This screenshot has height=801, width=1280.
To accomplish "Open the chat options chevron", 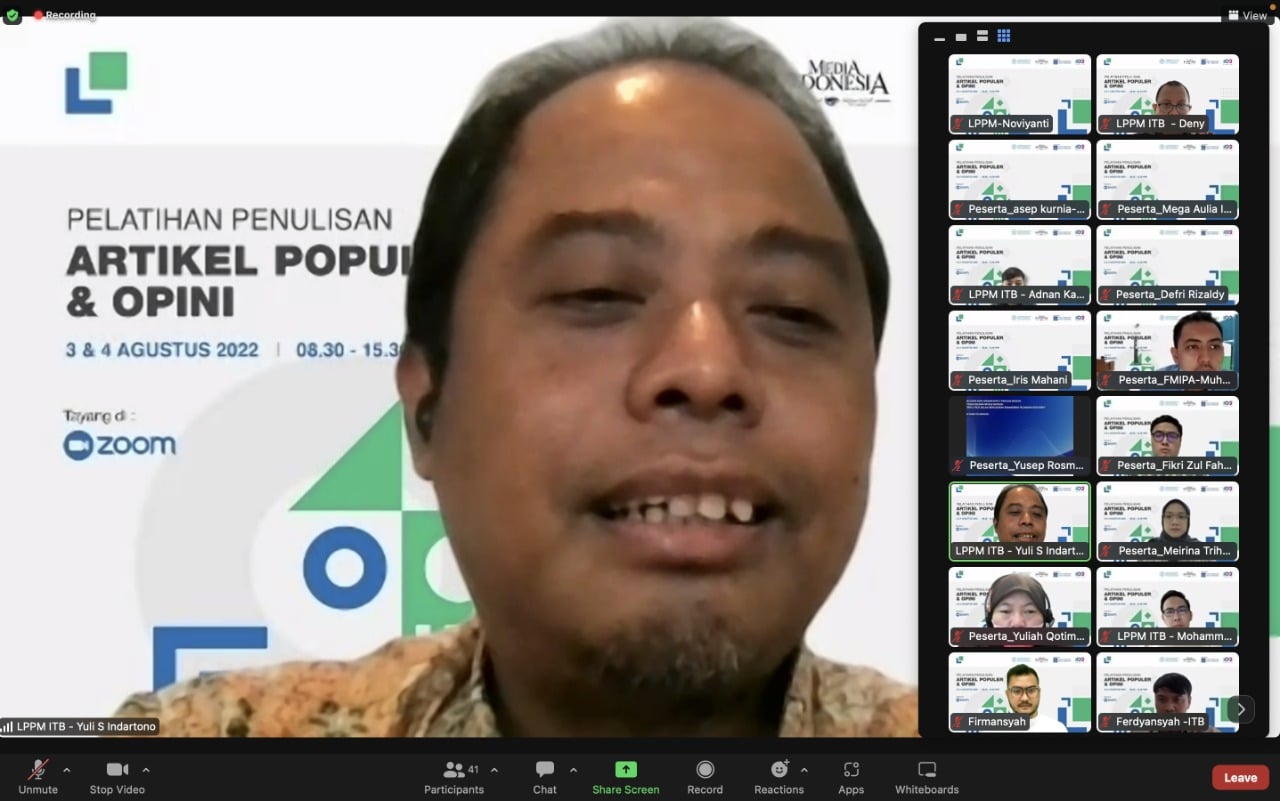I will coord(572,770).
